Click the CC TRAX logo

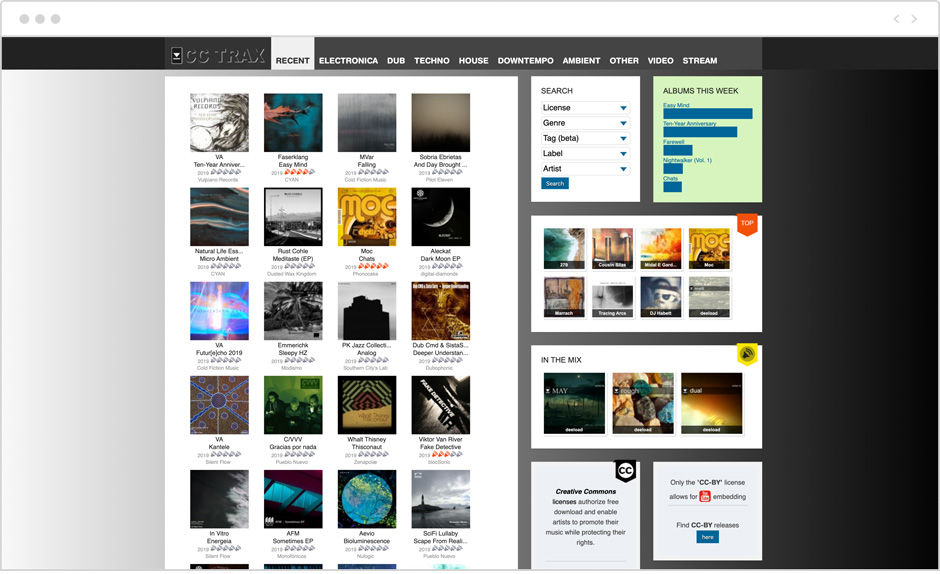click(x=218, y=56)
